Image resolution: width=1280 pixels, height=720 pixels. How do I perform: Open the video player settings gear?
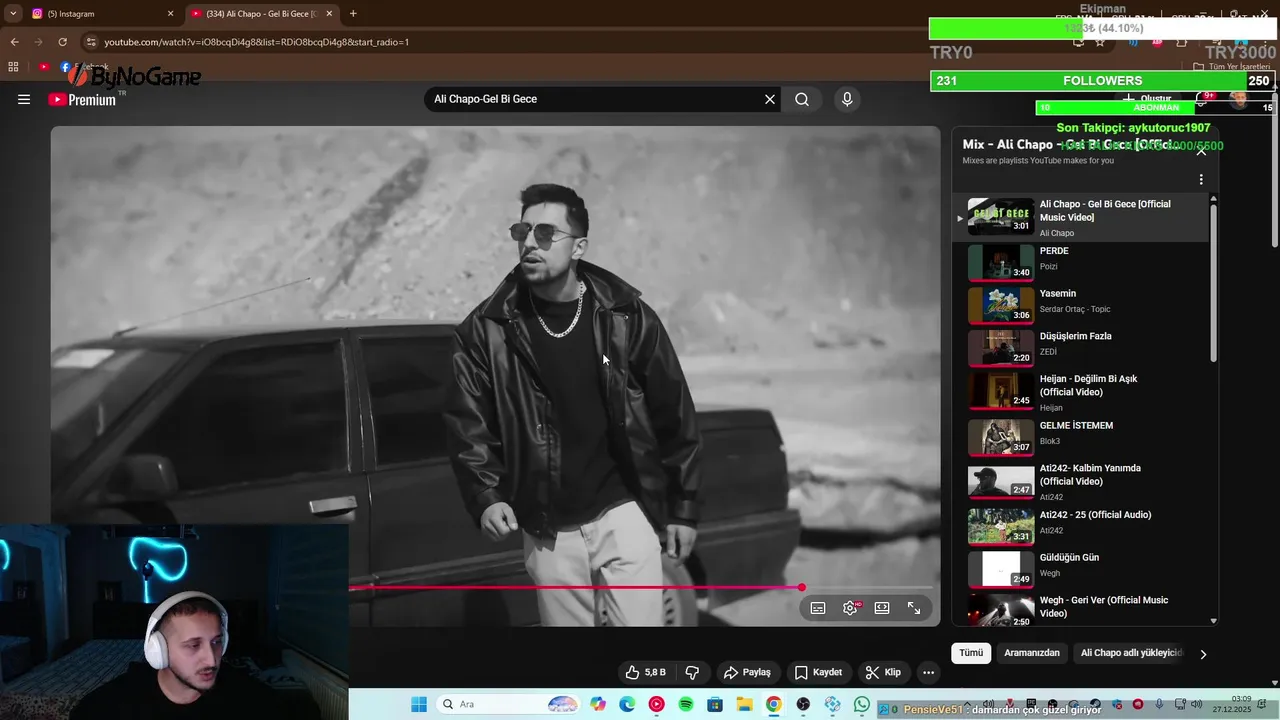coord(850,608)
